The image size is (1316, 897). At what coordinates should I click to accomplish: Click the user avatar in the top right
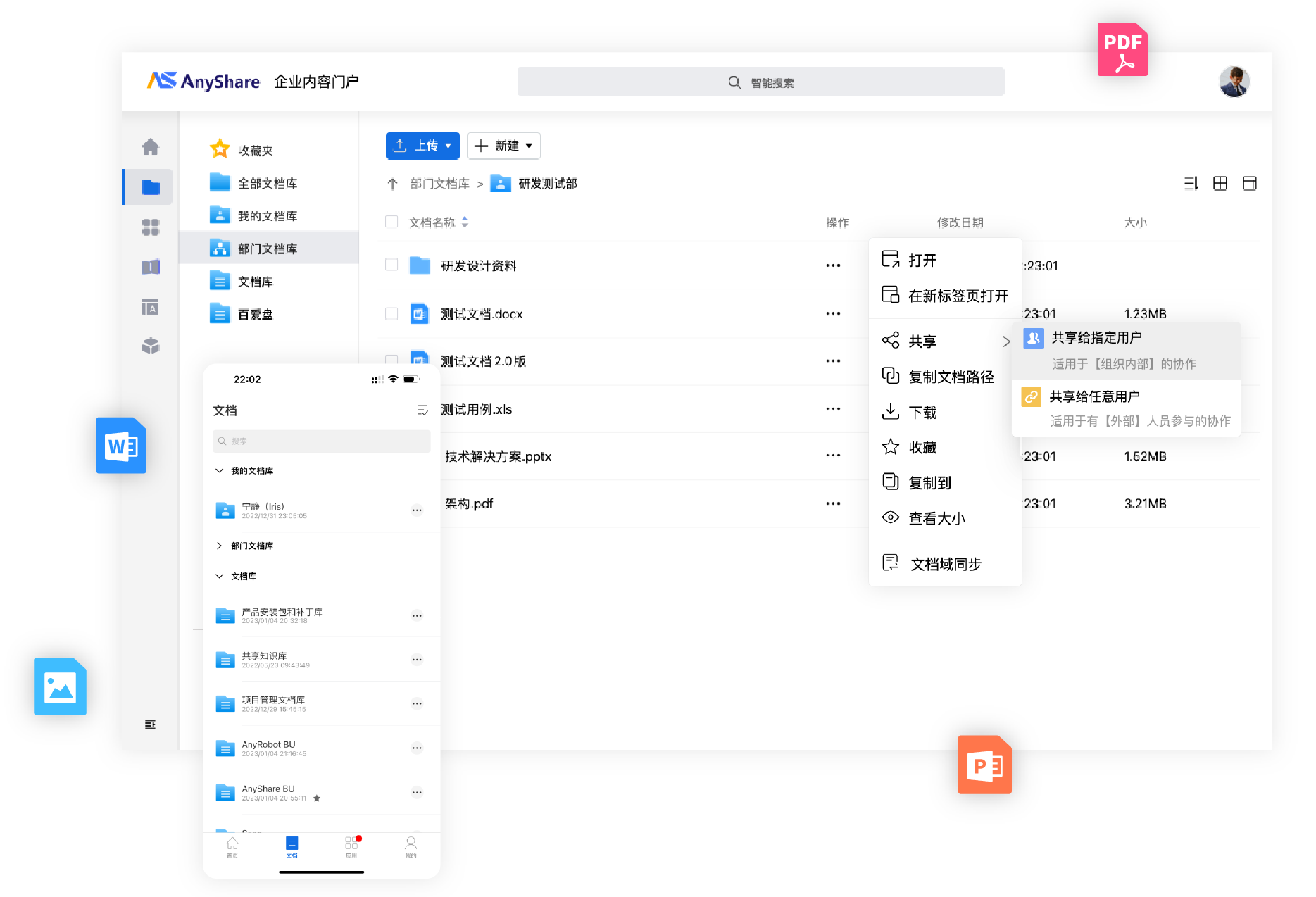(x=1234, y=82)
